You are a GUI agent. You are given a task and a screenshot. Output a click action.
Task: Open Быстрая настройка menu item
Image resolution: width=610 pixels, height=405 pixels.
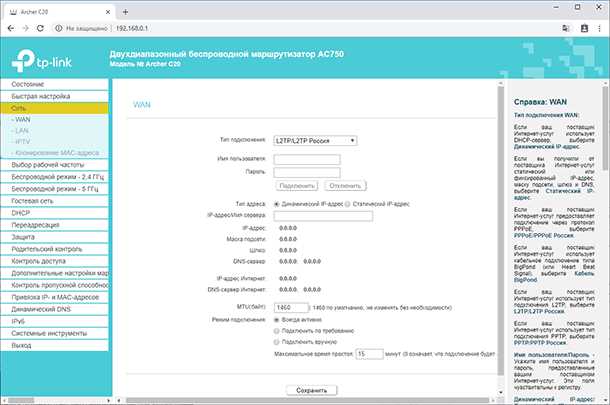(54, 96)
